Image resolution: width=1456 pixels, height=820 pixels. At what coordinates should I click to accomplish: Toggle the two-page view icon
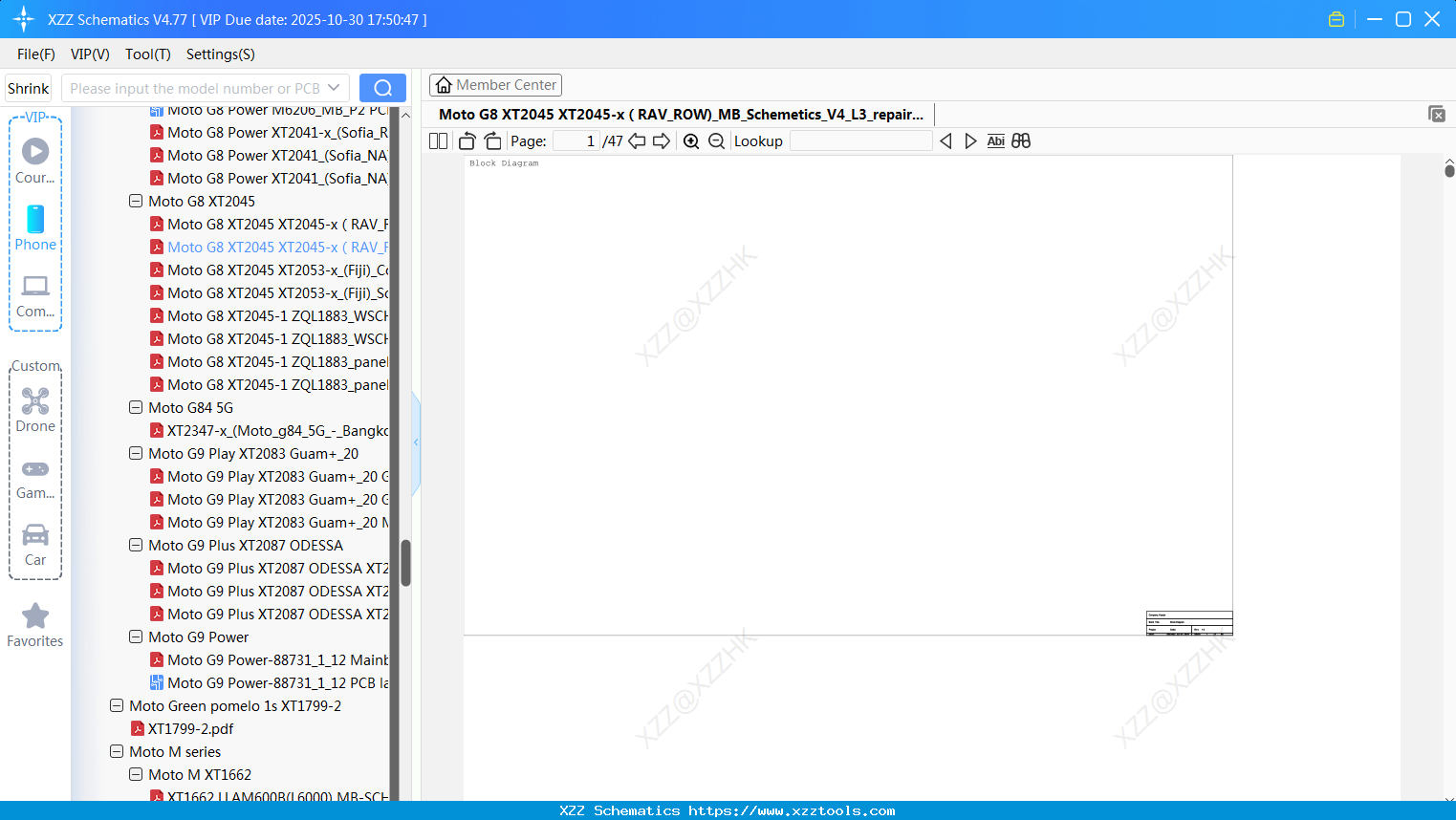[x=439, y=141]
